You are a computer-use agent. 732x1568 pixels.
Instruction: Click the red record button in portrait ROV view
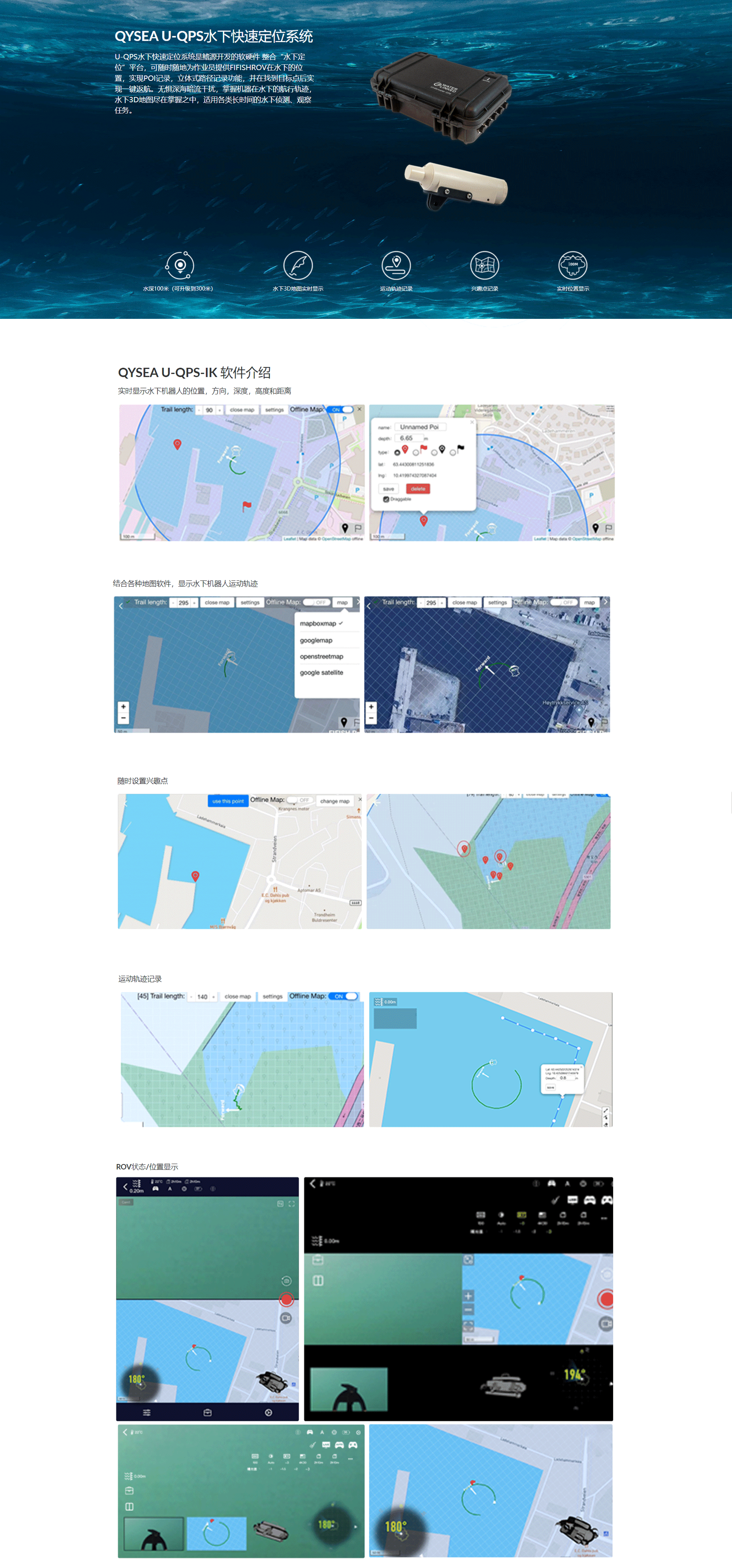(x=286, y=1299)
